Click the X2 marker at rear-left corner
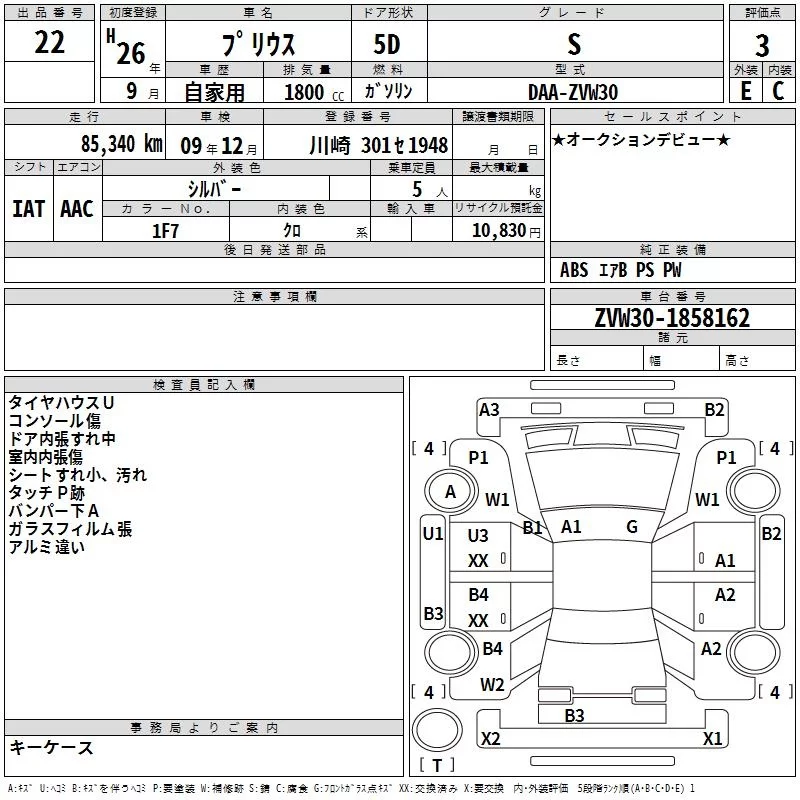This screenshot has height=800, width=800. click(x=491, y=739)
